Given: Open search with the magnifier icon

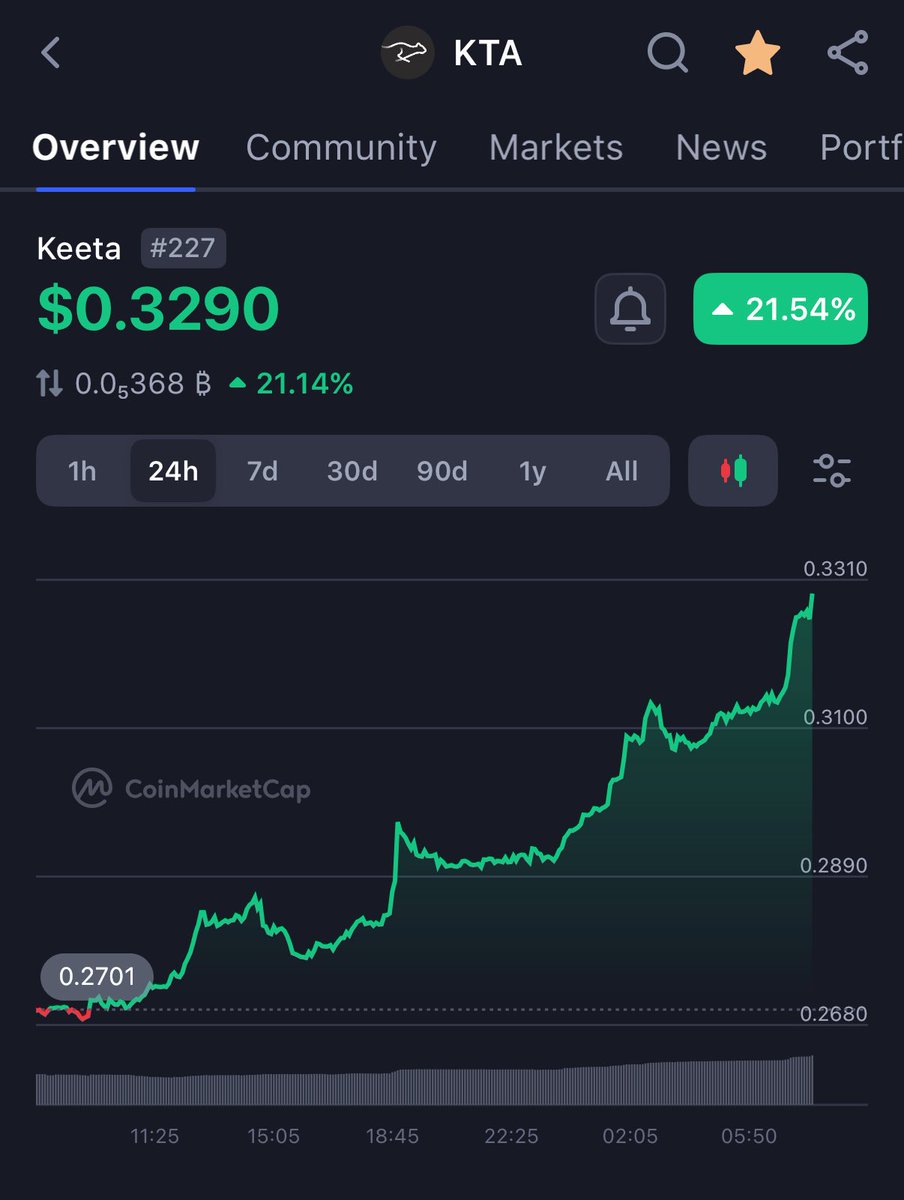Looking at the screenshot, I should 667,52.
